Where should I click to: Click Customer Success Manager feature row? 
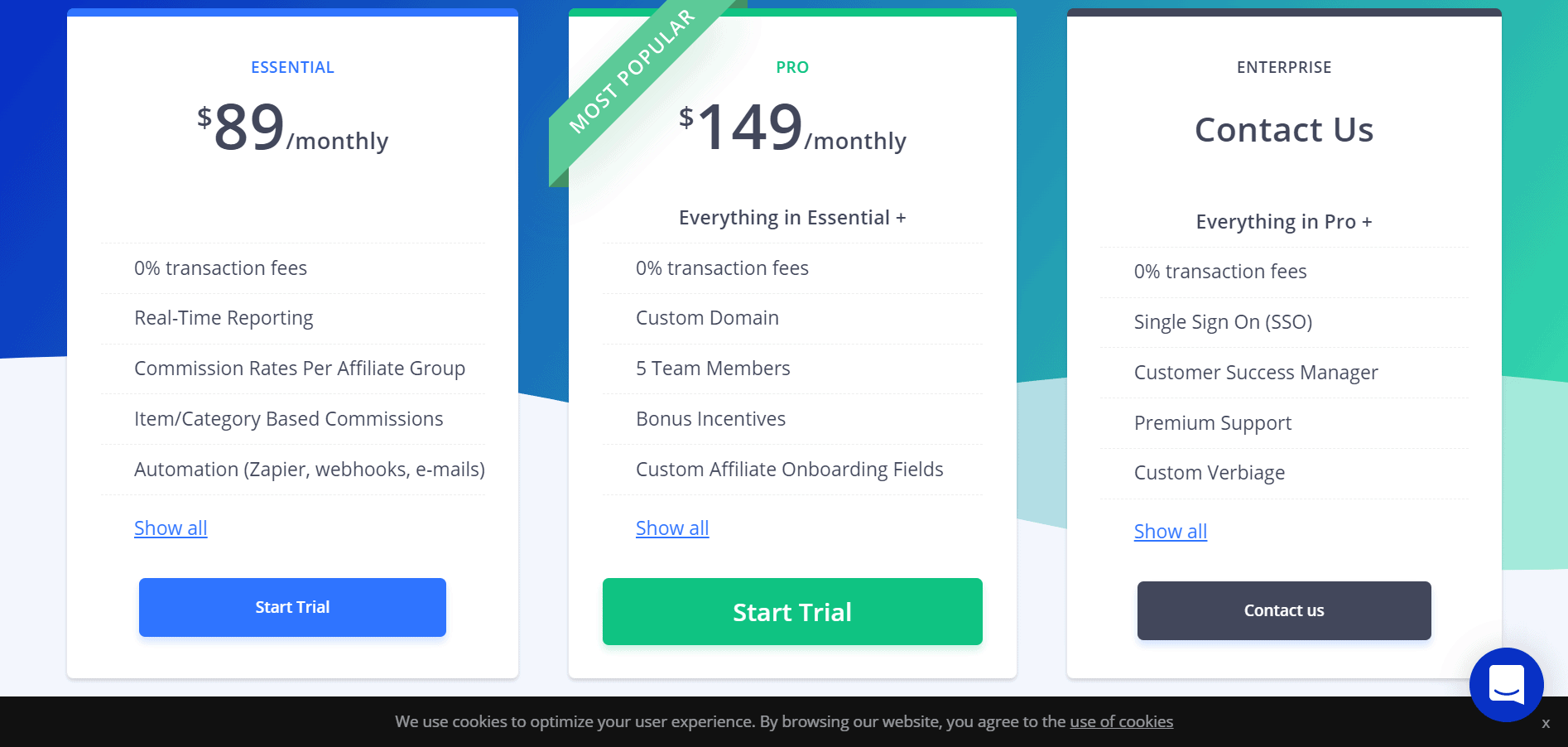(x=1255, y=373)
